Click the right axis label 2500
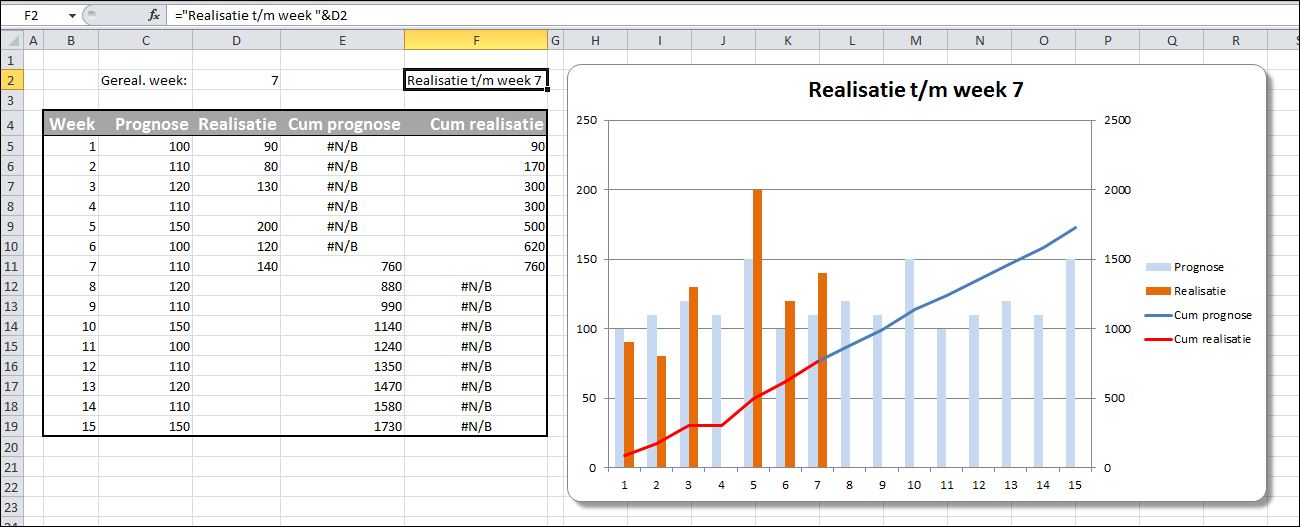Image resolution: width=1300 pixels, height=527 pixels. point(1117,120)
